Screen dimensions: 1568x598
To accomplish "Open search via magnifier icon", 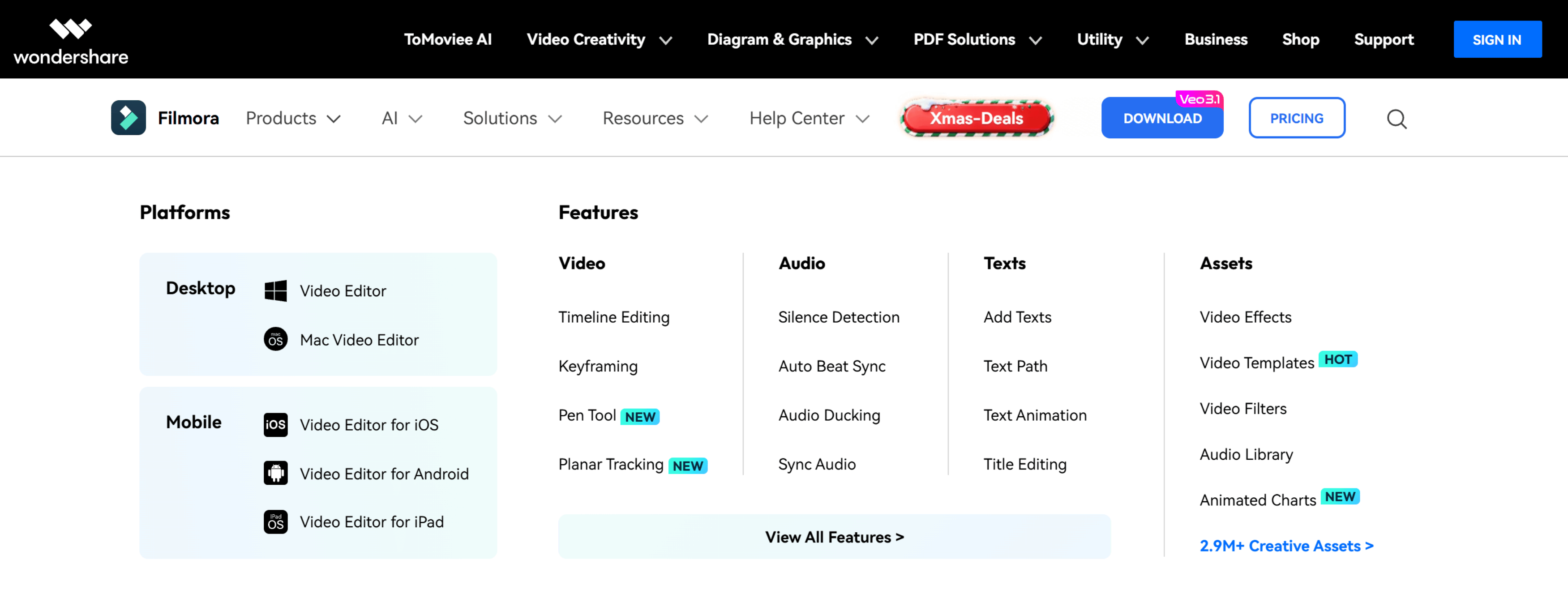I will [x=1397, y=119].
